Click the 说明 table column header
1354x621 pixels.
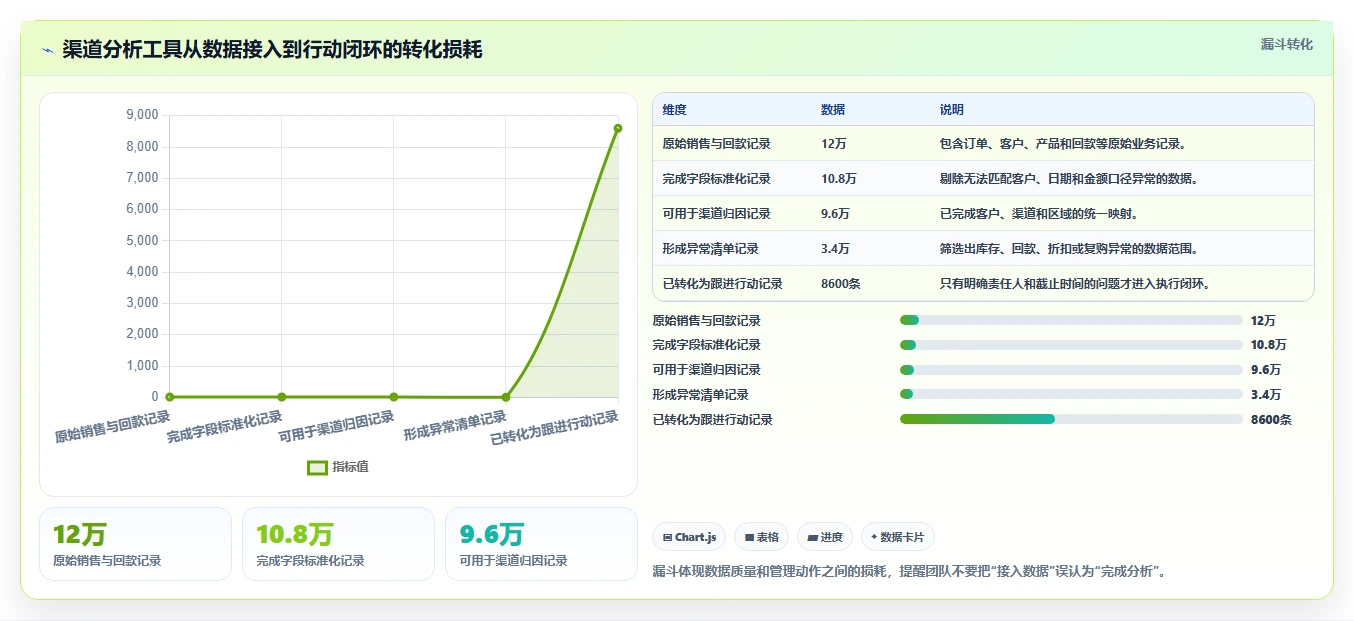coord(951,110)
